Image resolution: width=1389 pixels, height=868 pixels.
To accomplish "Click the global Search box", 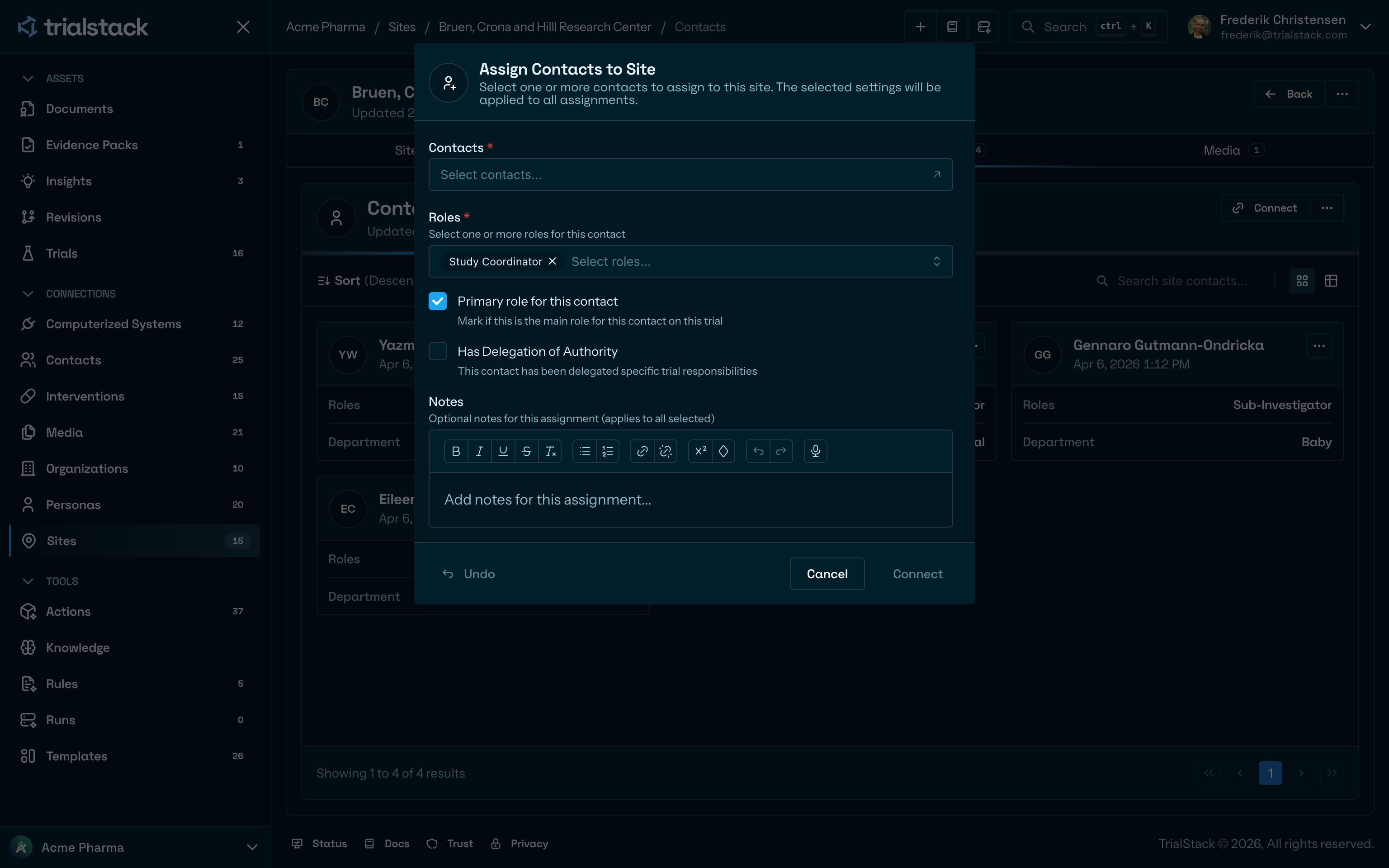I will click(x=1088, y=27).
